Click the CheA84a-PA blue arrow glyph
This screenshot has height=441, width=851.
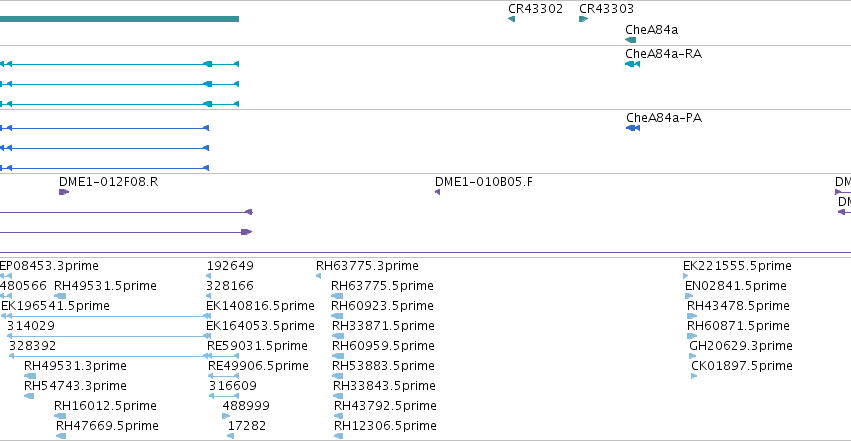click(633, 128)
